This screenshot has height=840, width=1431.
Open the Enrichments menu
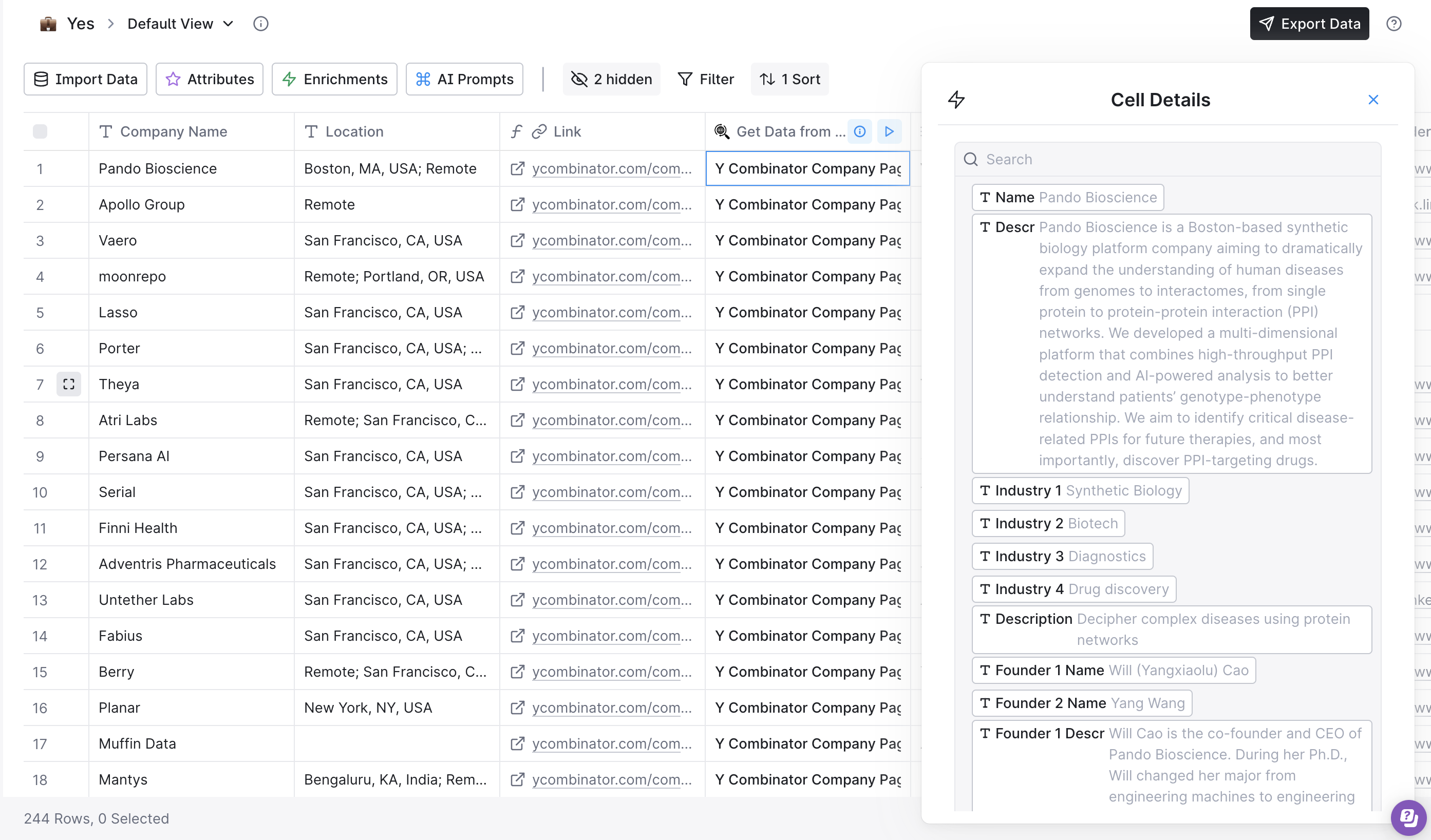334,80
